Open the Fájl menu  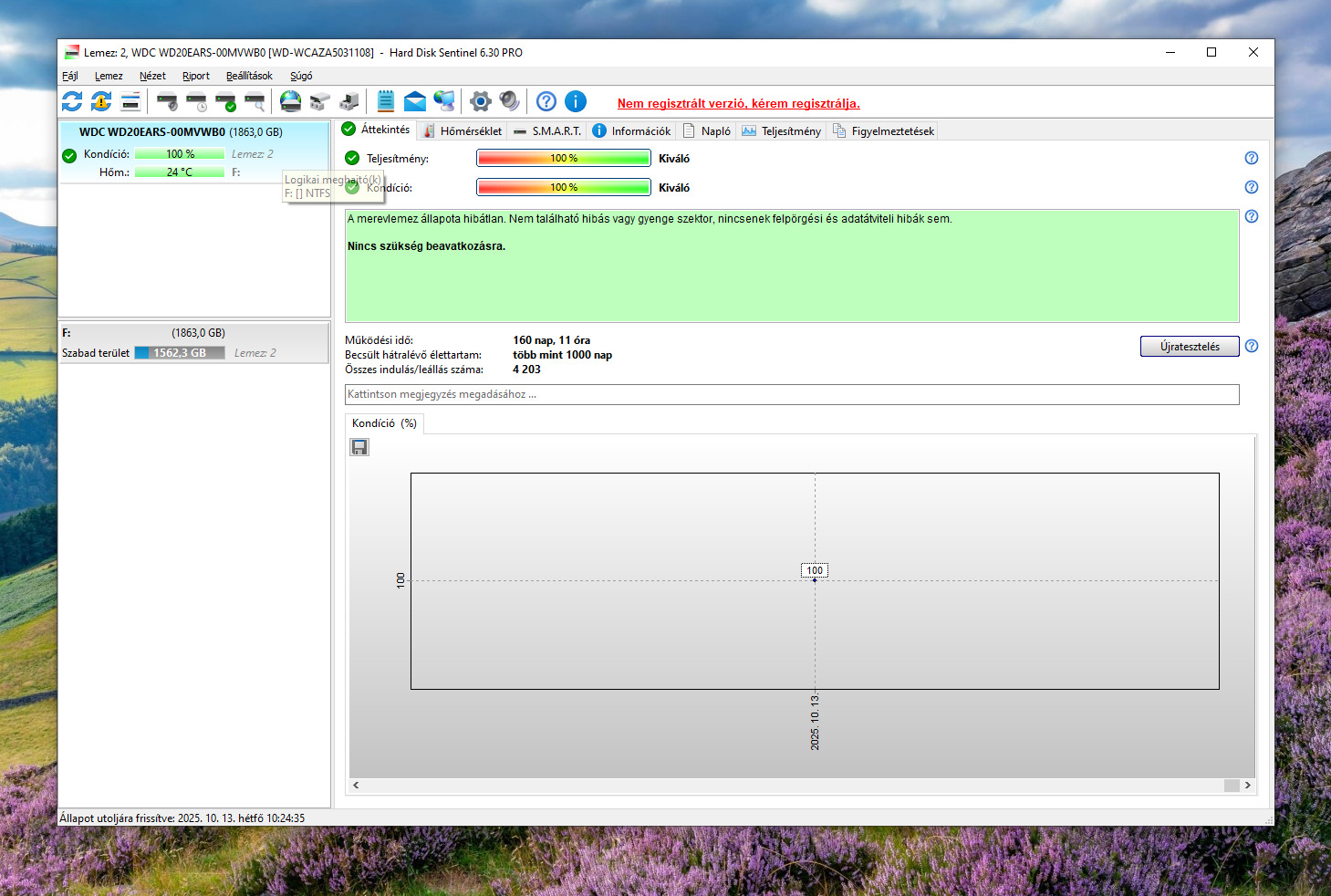pyautogui.click(x=70, y=76)
